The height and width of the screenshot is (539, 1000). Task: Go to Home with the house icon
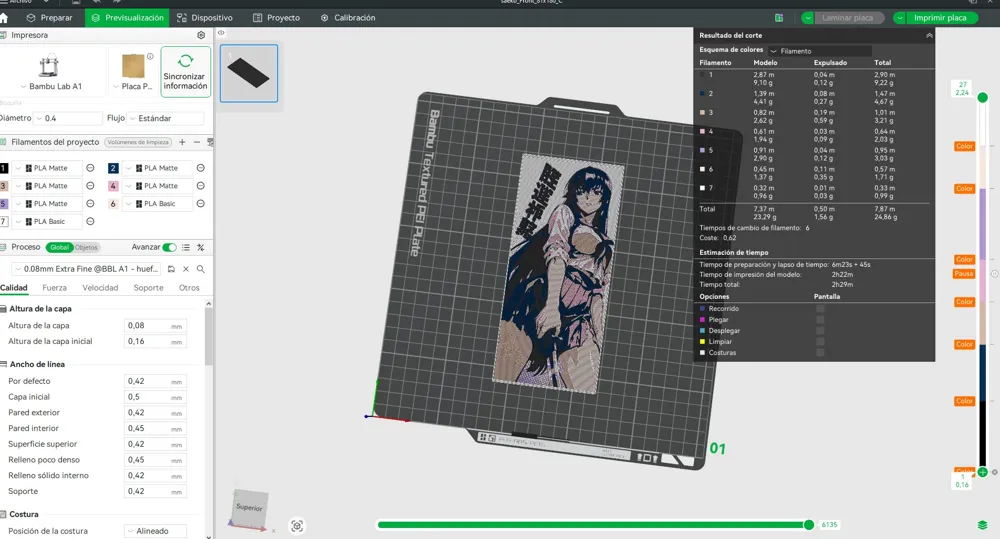(4, 18)
